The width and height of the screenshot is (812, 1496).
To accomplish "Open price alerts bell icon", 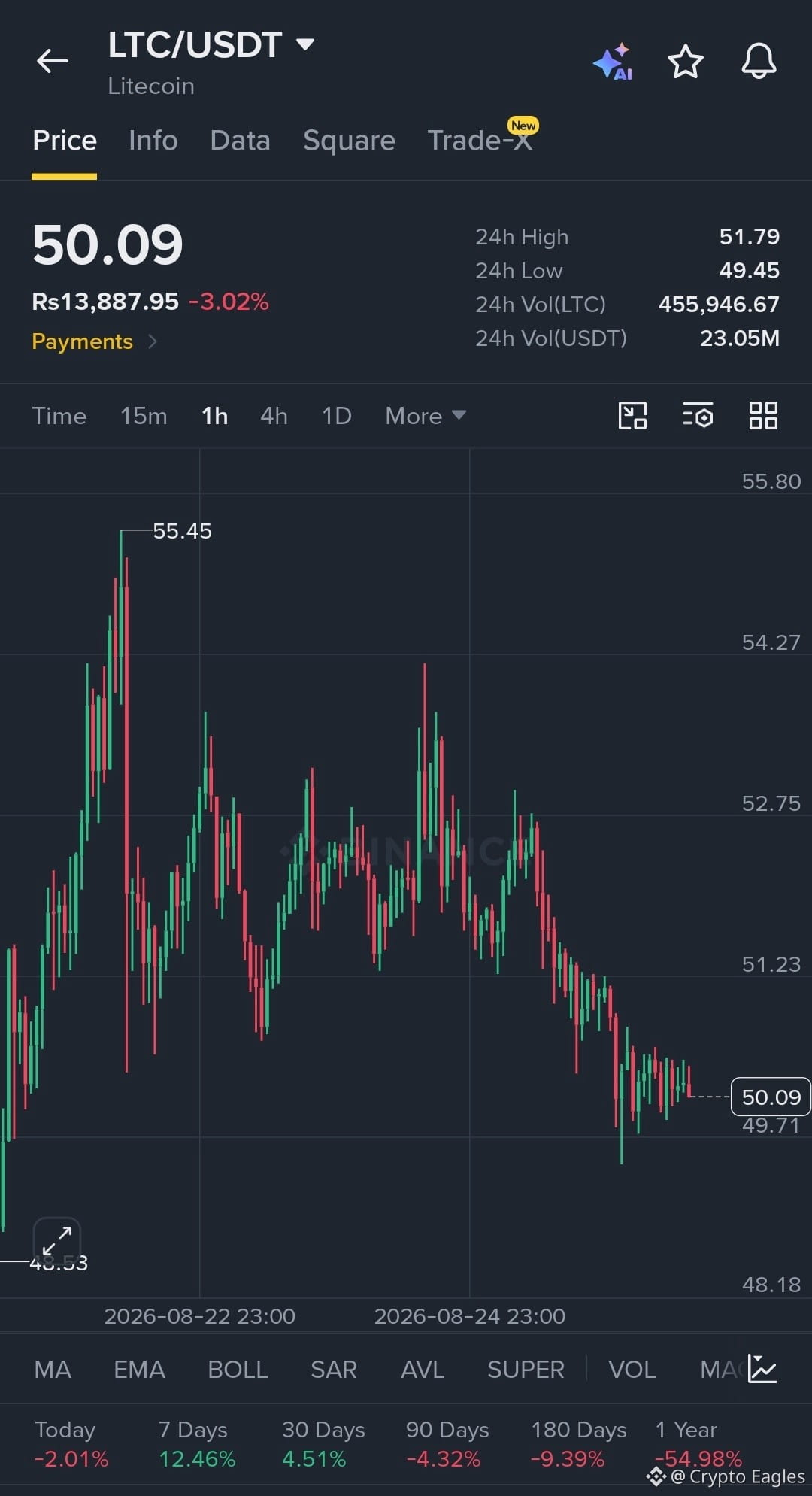I will (759, 61).
